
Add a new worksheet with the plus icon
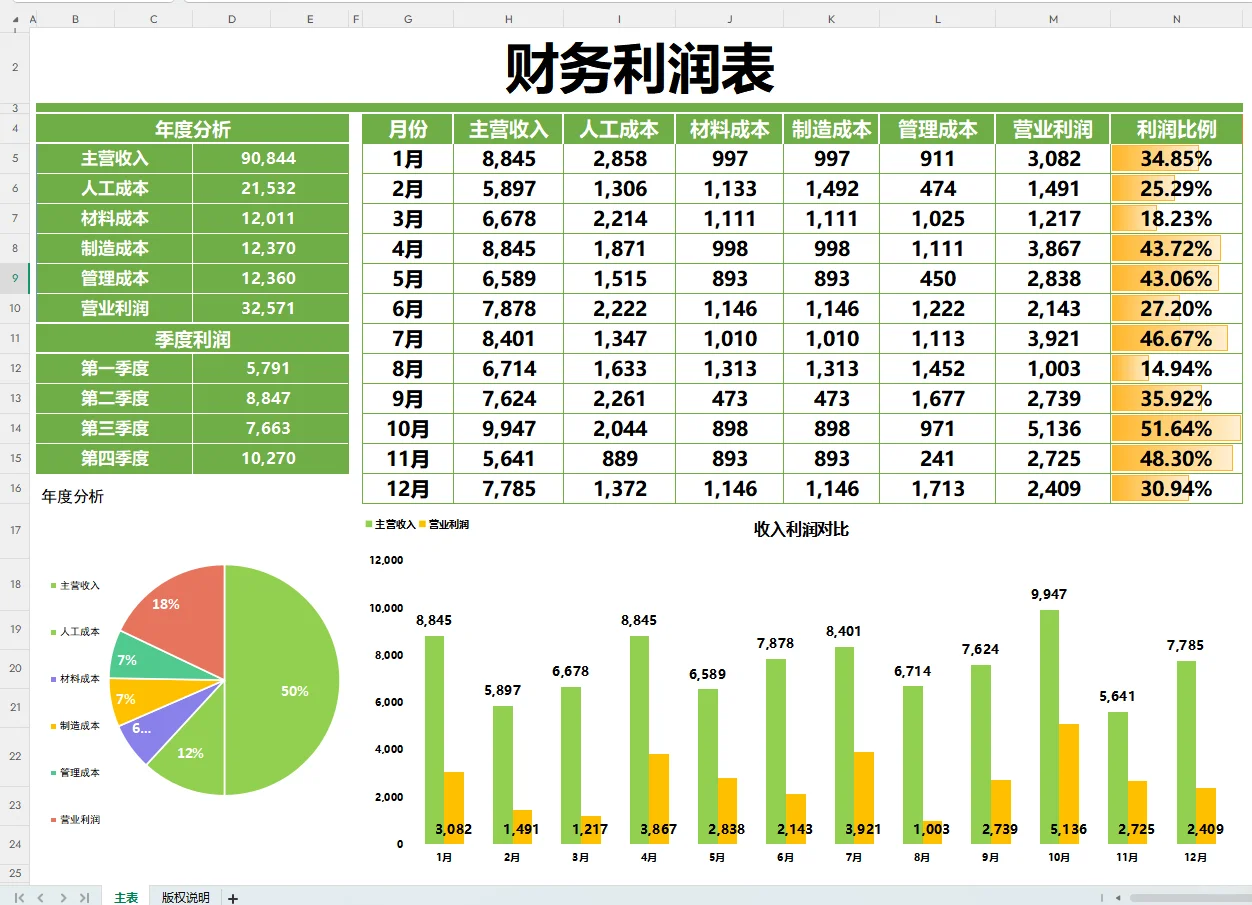point(231,897)
